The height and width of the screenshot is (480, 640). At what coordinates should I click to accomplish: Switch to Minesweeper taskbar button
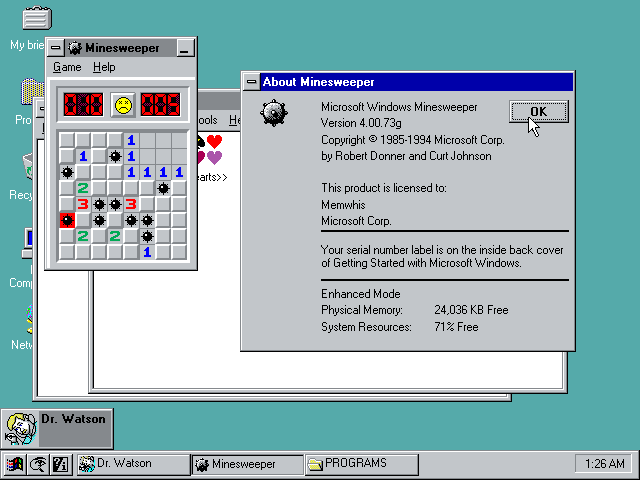248,464
